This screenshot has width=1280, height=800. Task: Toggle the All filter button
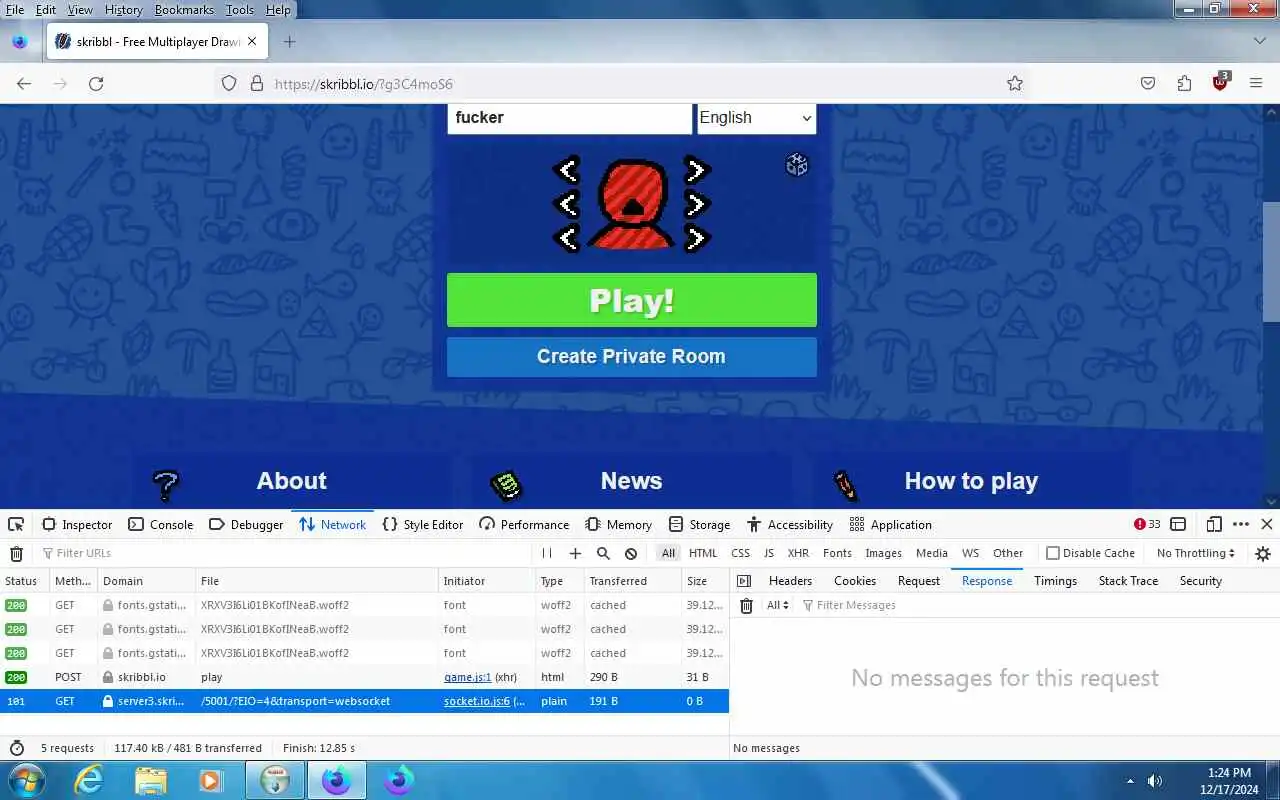668,553
